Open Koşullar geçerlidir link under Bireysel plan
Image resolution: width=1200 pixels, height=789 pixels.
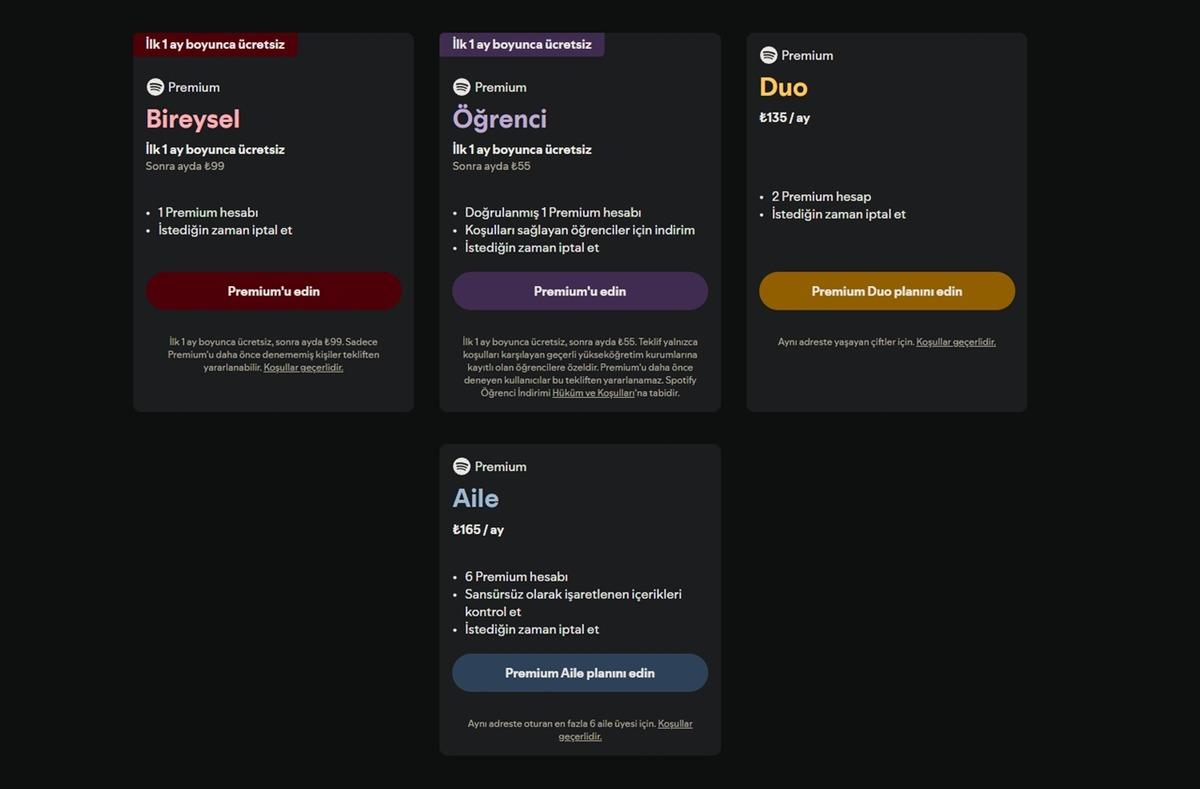303,367
